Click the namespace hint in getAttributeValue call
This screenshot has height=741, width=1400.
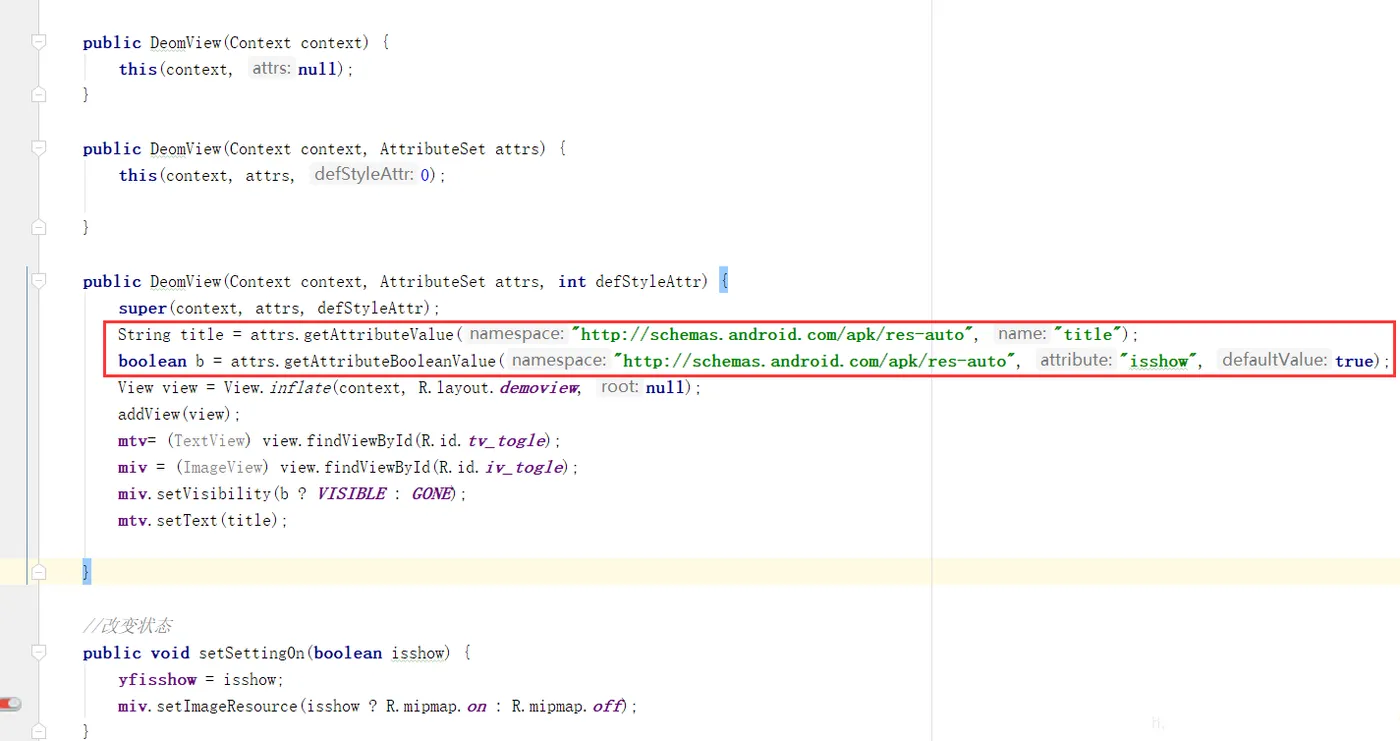tap(517, 334)
